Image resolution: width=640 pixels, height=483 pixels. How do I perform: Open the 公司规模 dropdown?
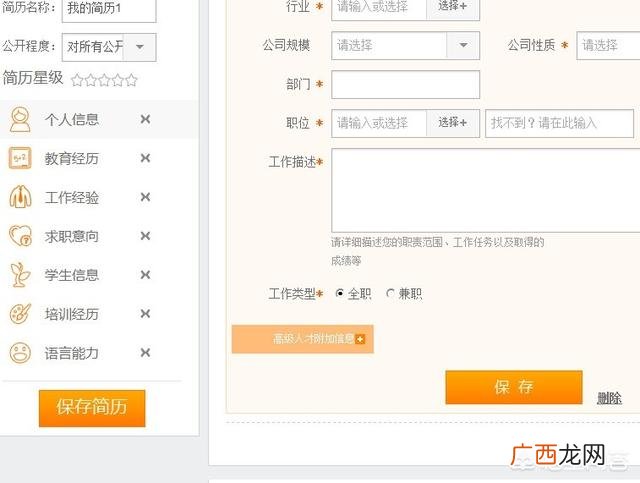click(463, 45)
